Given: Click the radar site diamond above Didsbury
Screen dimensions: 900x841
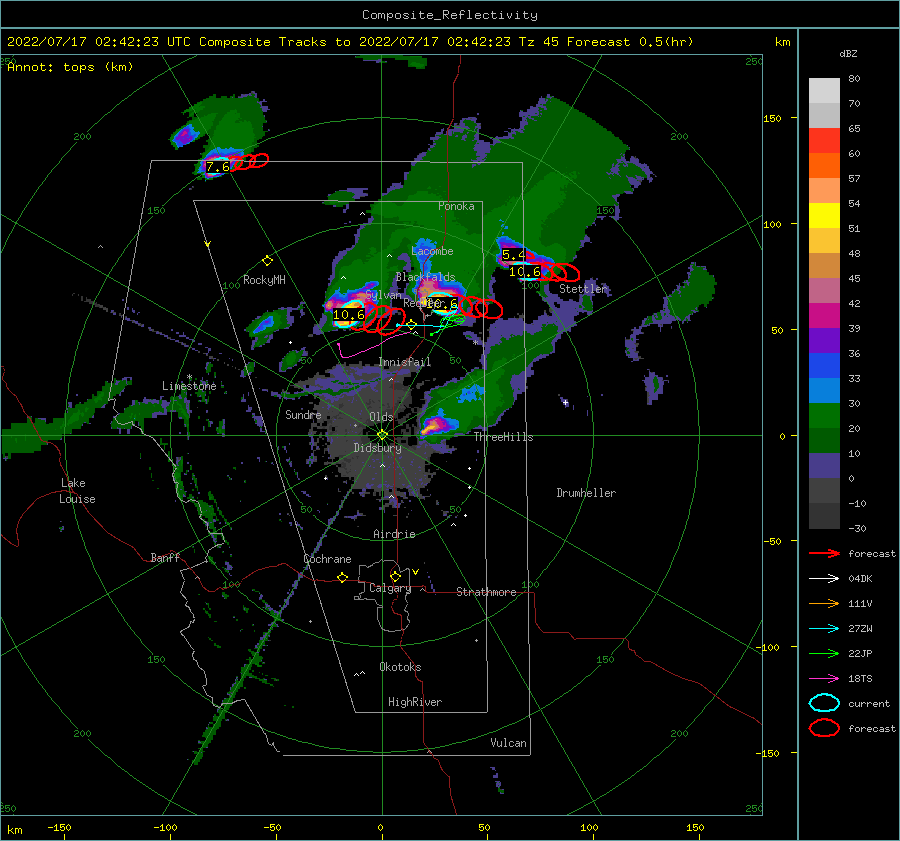Looking at the screenshot, I should click(382, 435).
